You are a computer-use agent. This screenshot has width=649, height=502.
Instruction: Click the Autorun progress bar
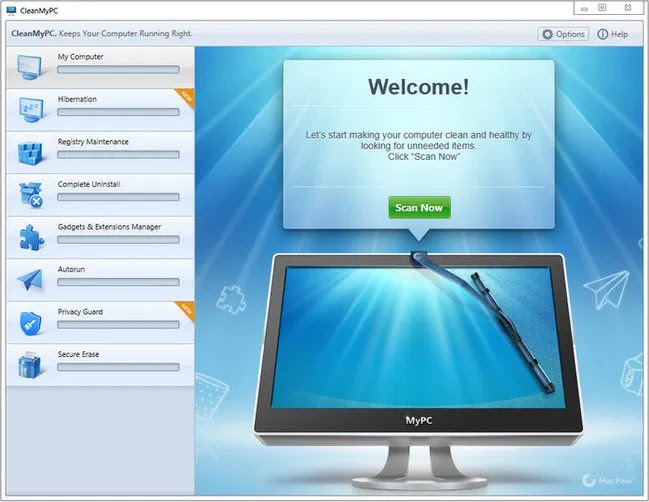(x=118, y=282)
